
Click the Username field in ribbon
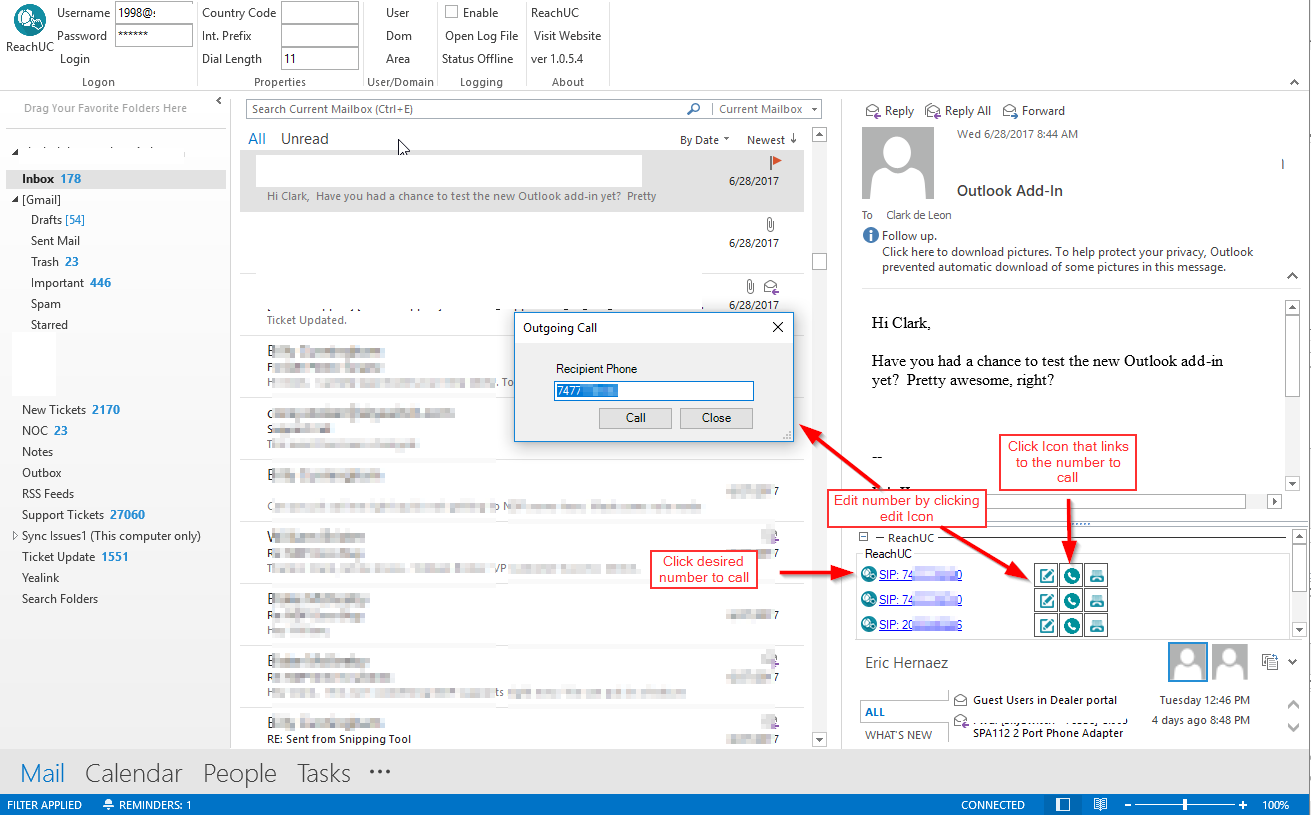[154, 13]
